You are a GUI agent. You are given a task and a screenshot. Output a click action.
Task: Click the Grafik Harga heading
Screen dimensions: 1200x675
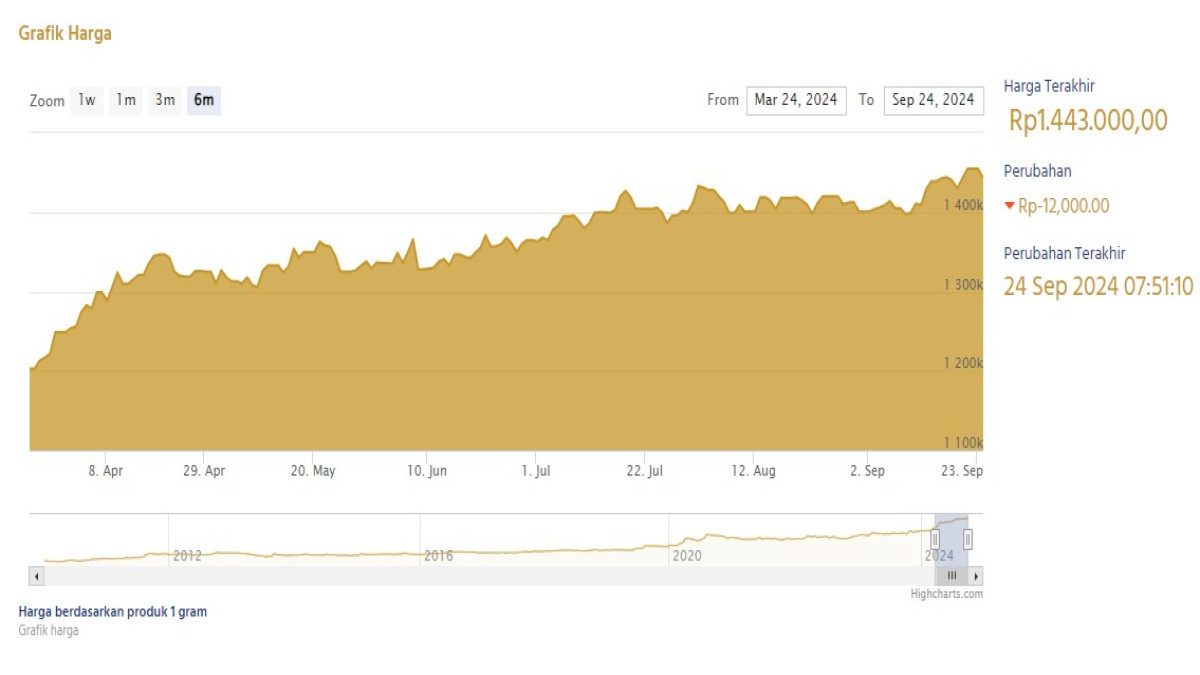coord(65,33)
